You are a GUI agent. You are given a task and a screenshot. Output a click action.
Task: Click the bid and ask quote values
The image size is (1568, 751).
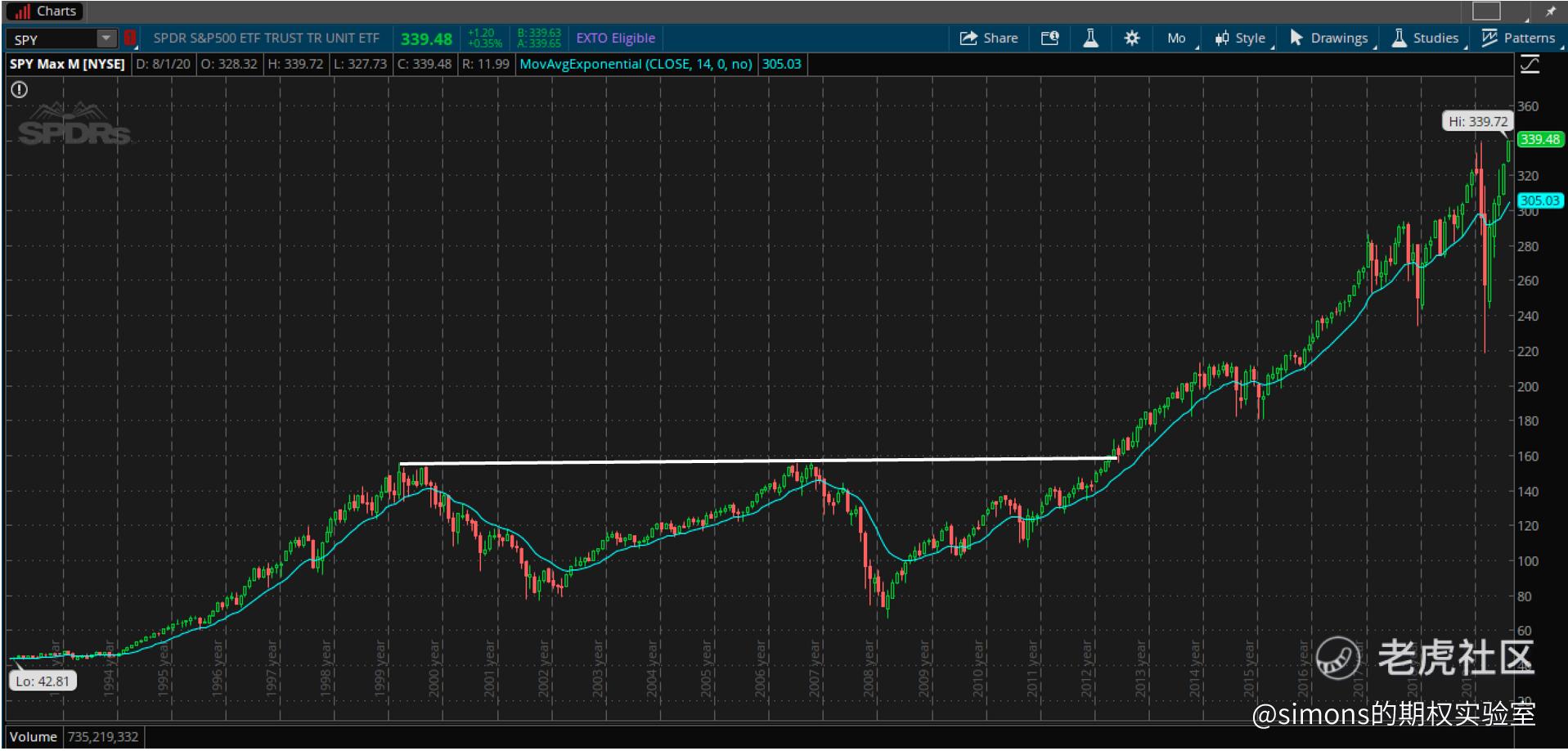point(539,38)
